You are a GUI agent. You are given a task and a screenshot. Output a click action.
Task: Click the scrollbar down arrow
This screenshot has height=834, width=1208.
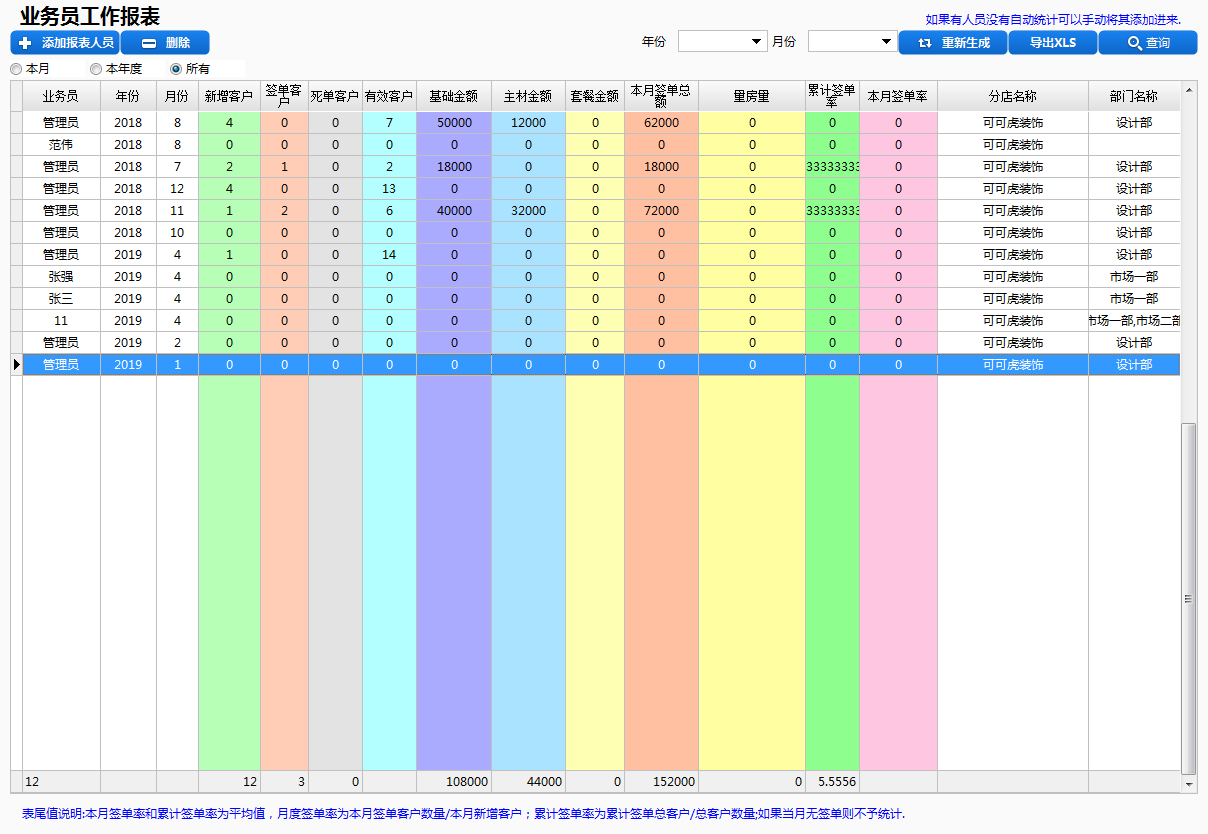click(1189, 785)
